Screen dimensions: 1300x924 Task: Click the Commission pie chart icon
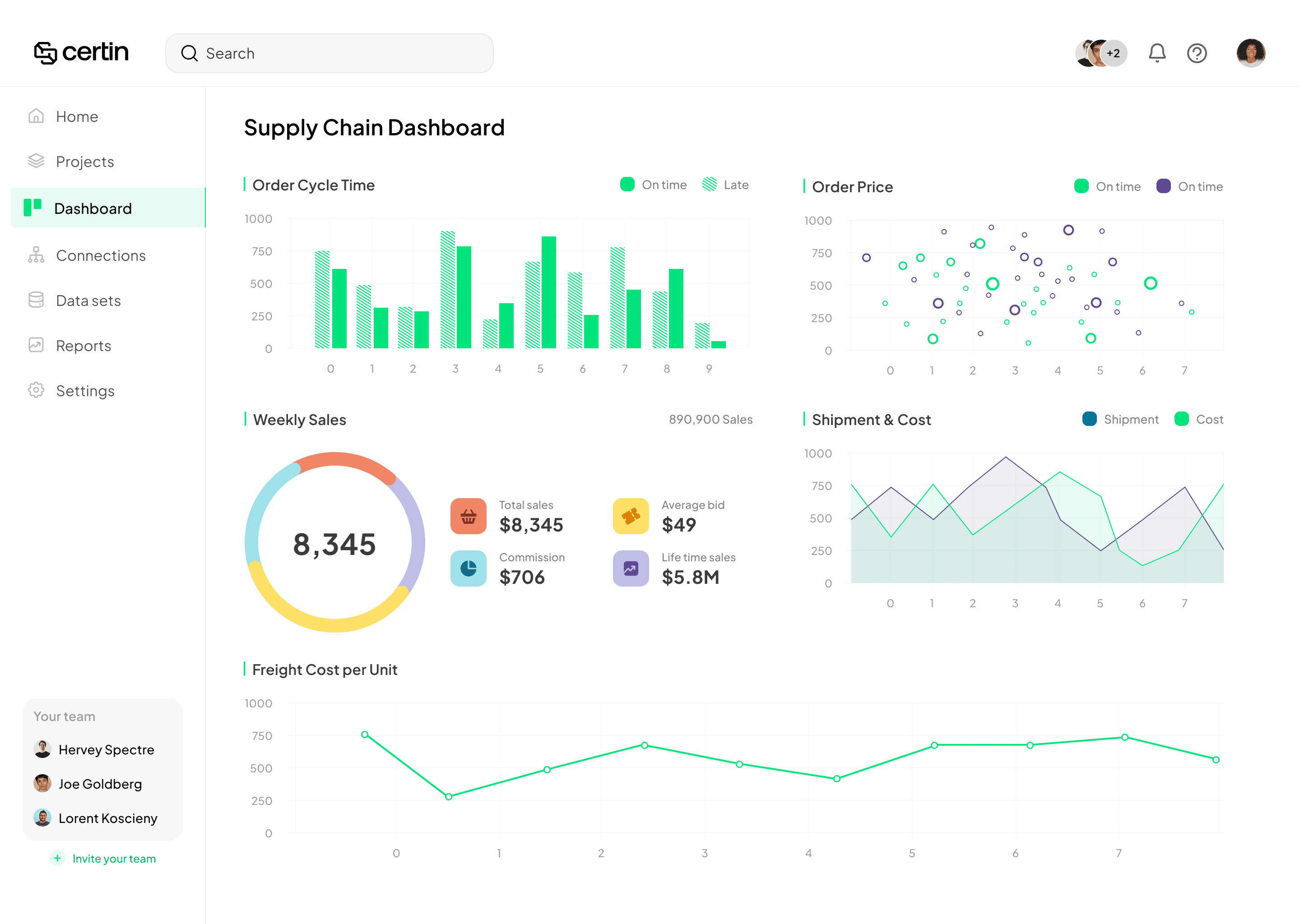pos(469,568)
